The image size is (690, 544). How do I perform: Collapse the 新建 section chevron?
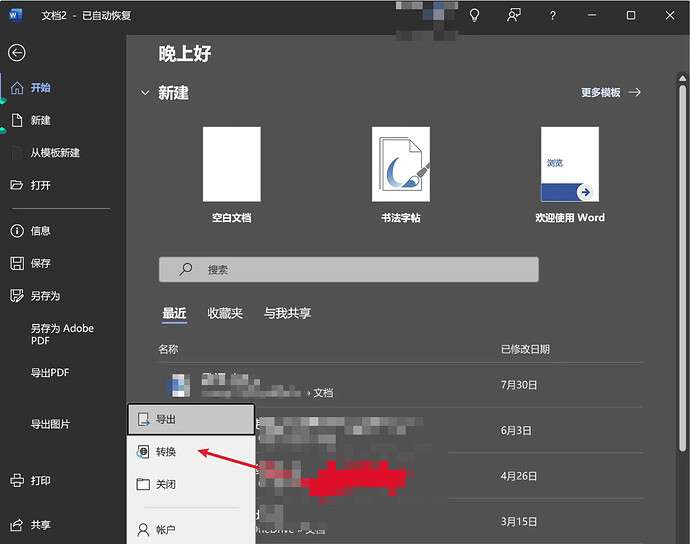tap(145, 93)
